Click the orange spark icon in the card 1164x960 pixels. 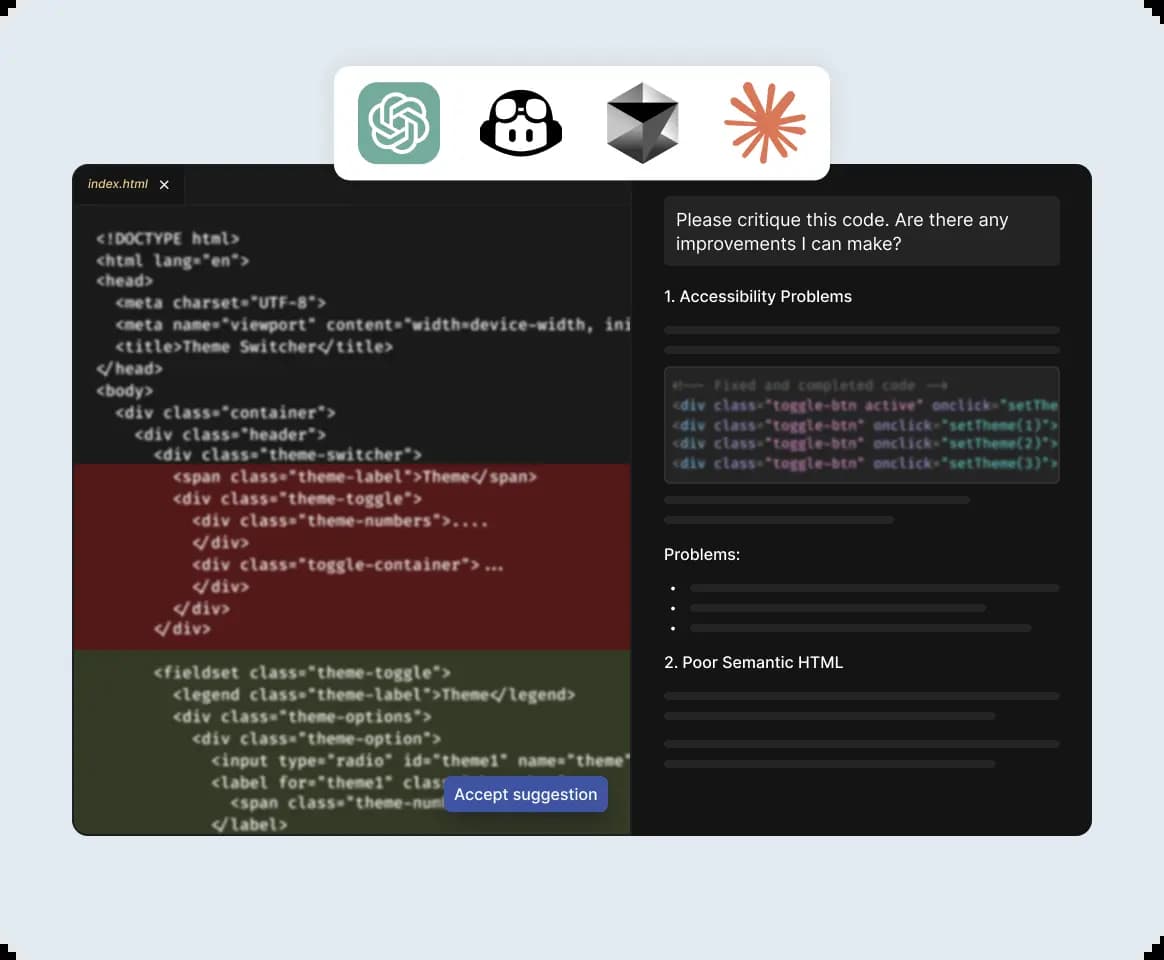[x=764, y=123]
